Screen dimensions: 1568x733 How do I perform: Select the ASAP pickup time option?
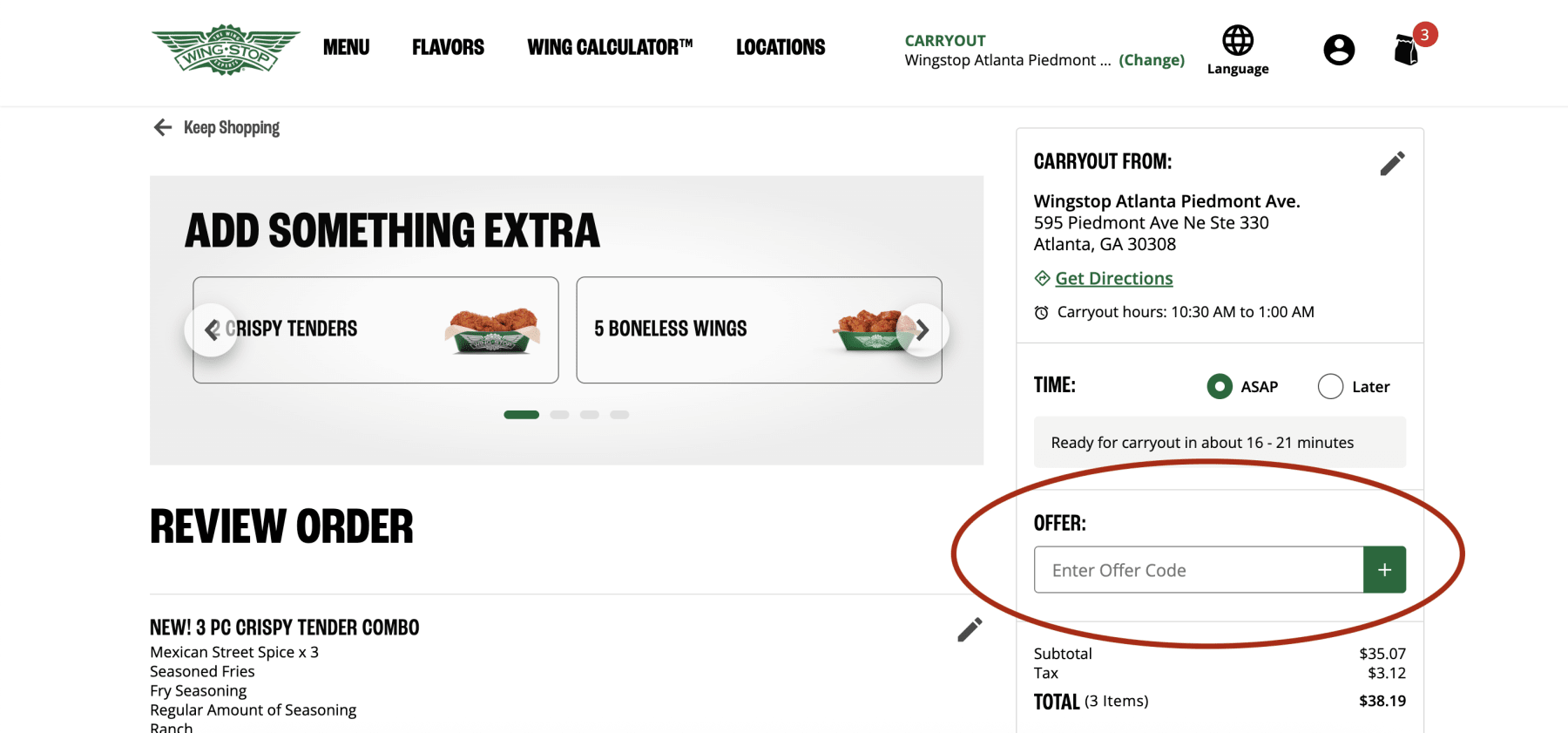click(x=1220, y=386)
